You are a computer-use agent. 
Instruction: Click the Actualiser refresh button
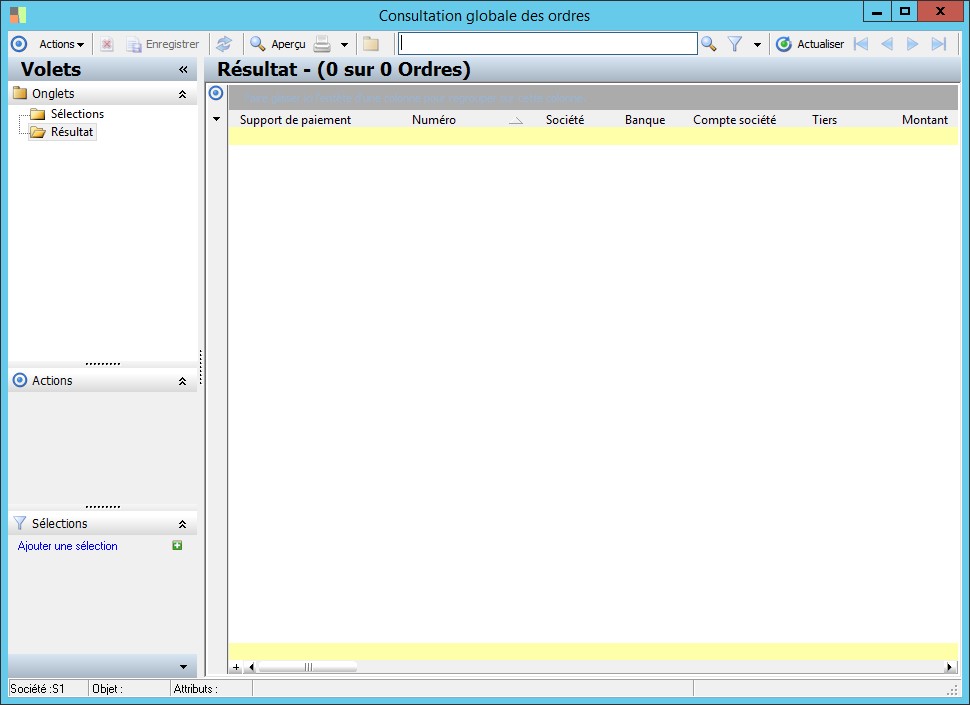[x=810, y=44]
